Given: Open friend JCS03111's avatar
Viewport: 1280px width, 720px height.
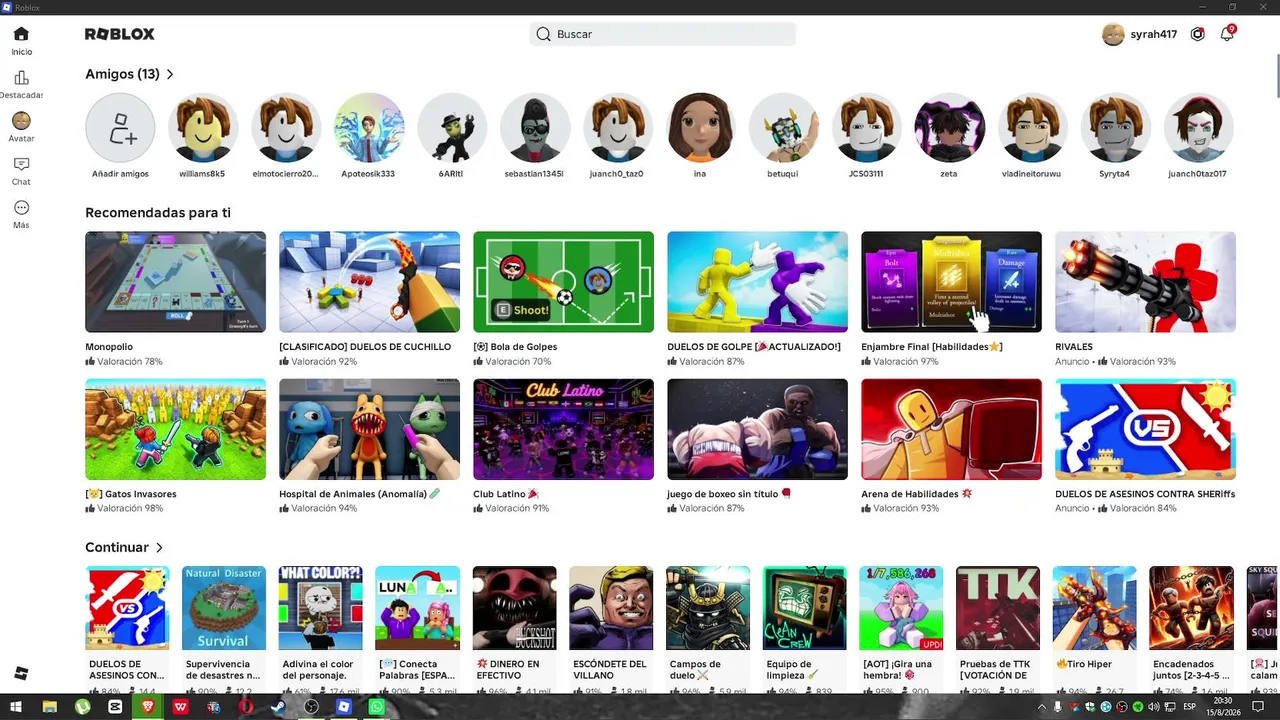Looking at the screenshot, I should click(x=866, y=128).
